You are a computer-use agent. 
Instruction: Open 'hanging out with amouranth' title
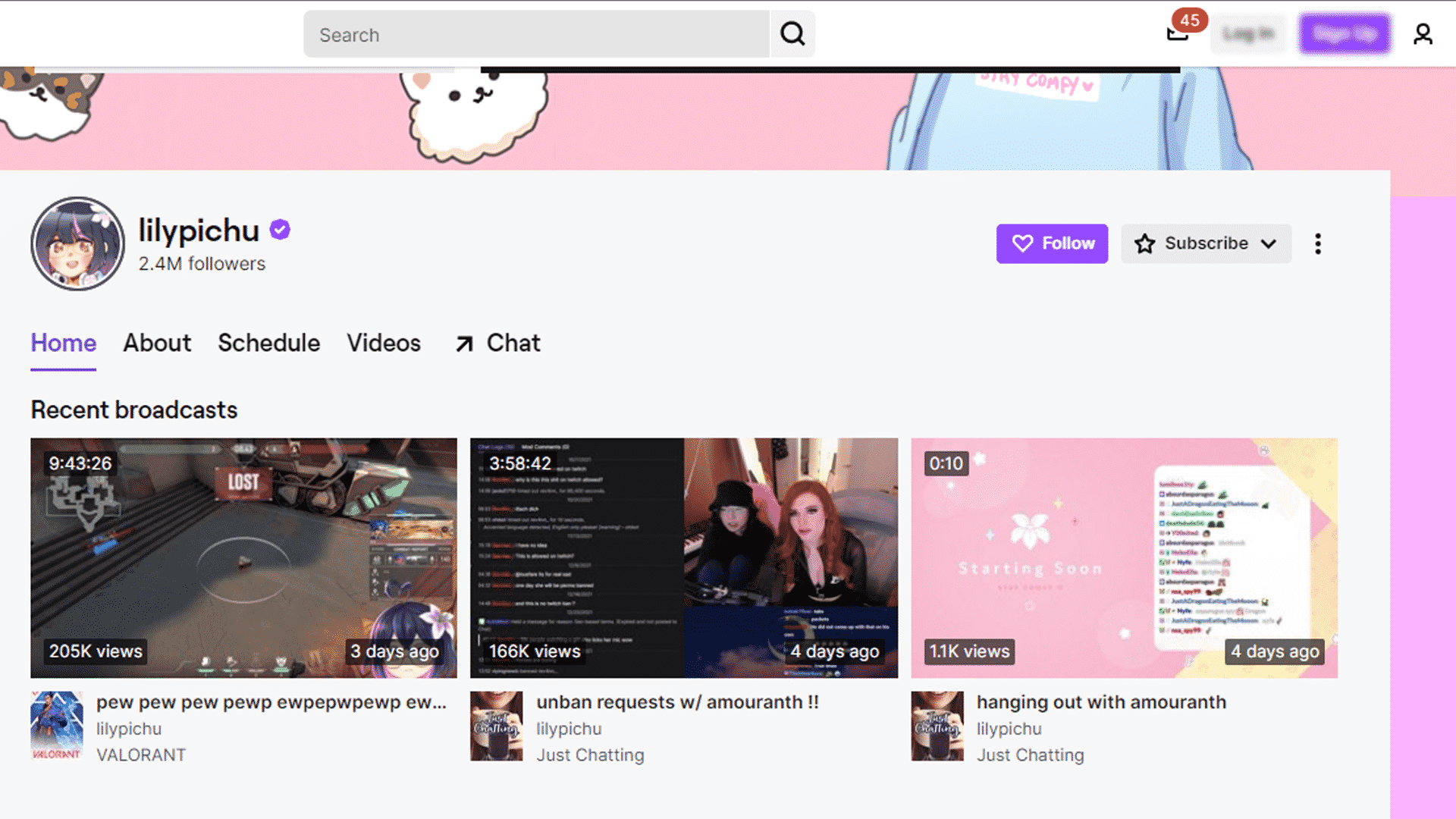(x=1101, y=702)
